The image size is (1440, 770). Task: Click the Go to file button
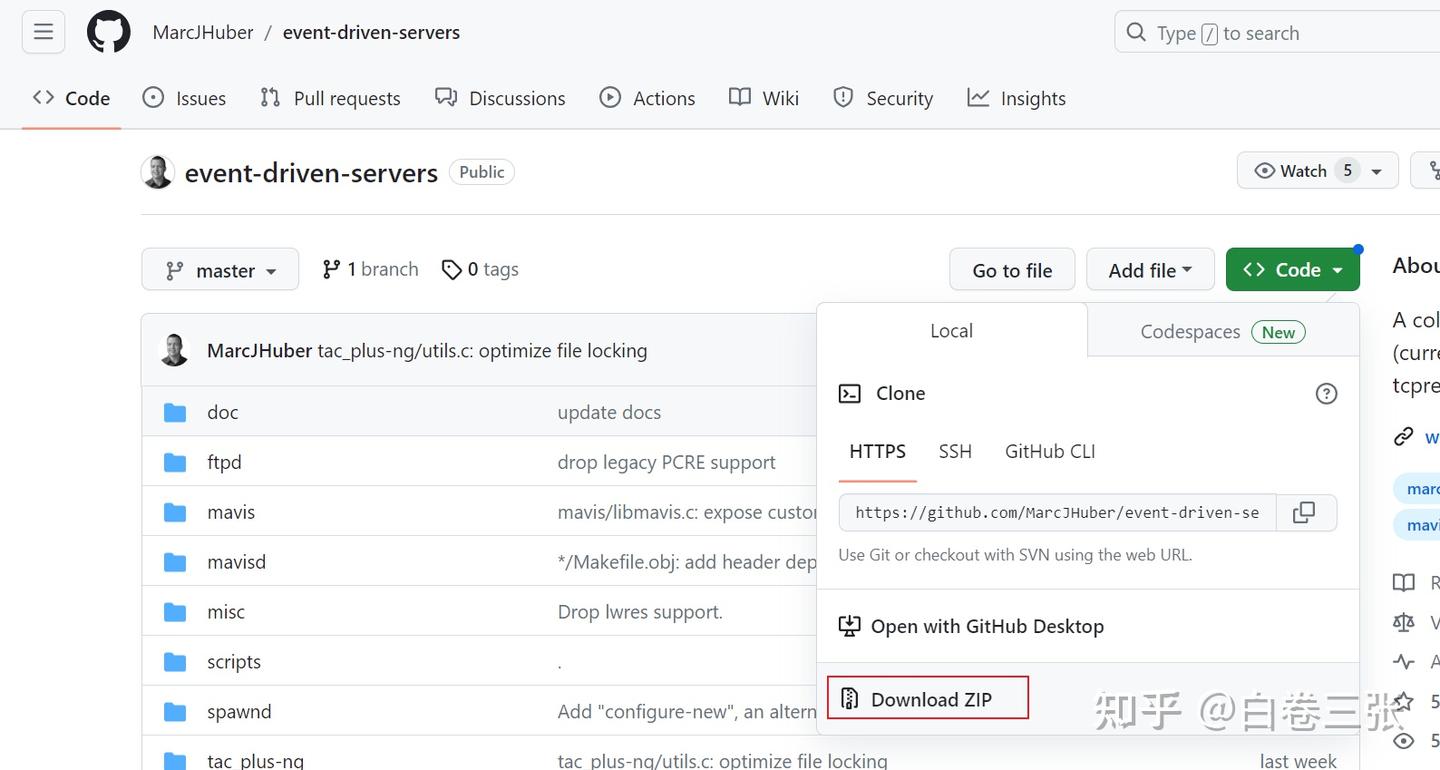[1012, 270]
